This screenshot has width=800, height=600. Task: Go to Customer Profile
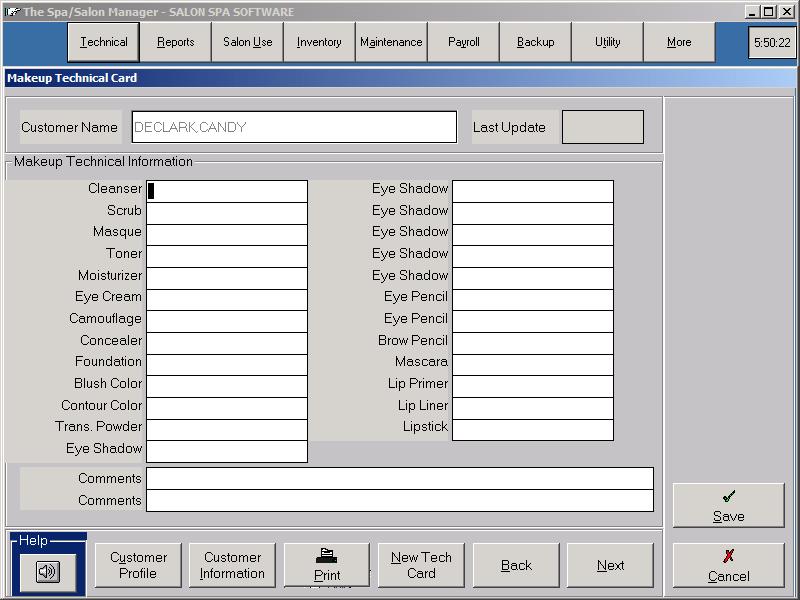[x=138, y=565]
